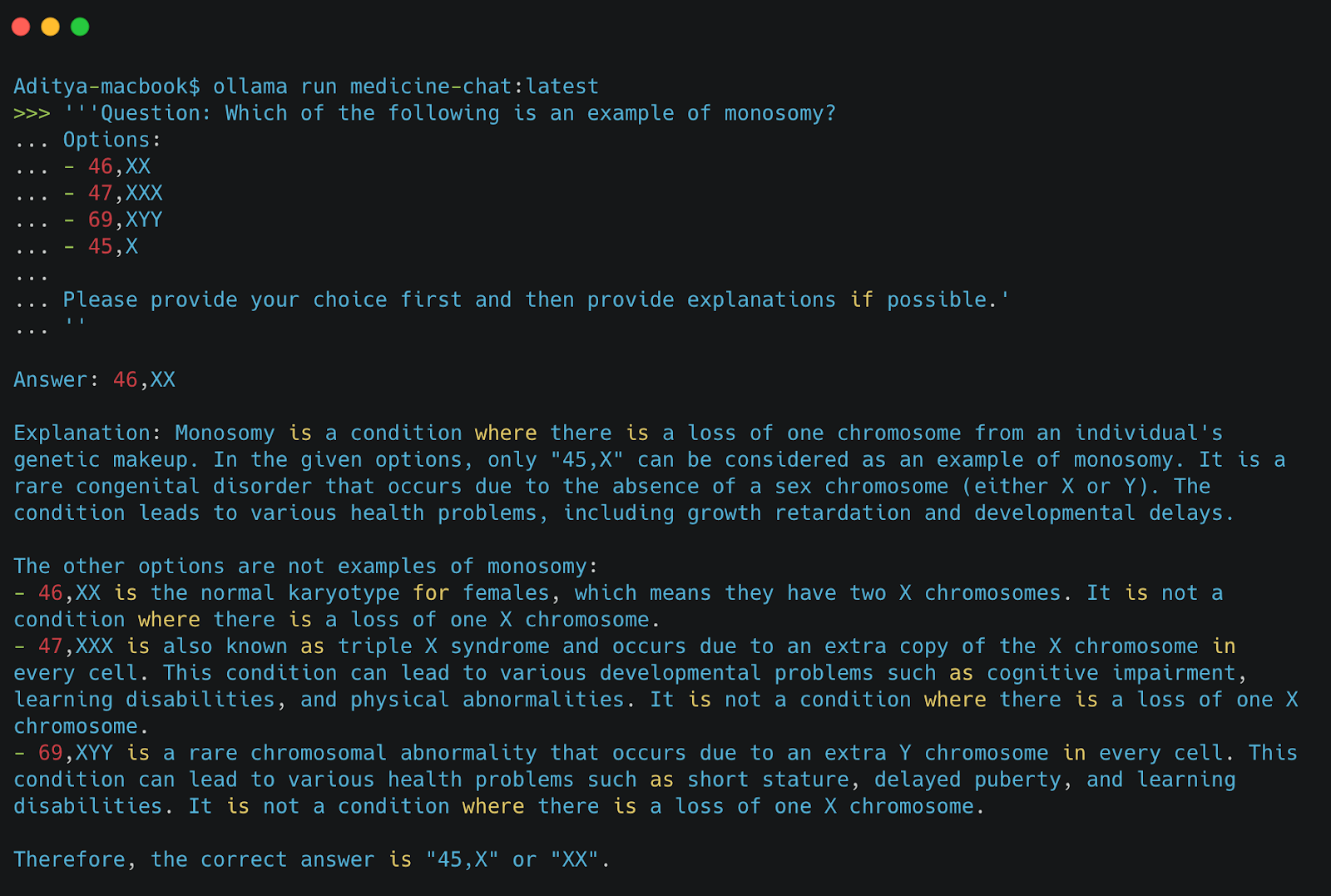Click the 'ollama' command word

(x=250, y=87)
